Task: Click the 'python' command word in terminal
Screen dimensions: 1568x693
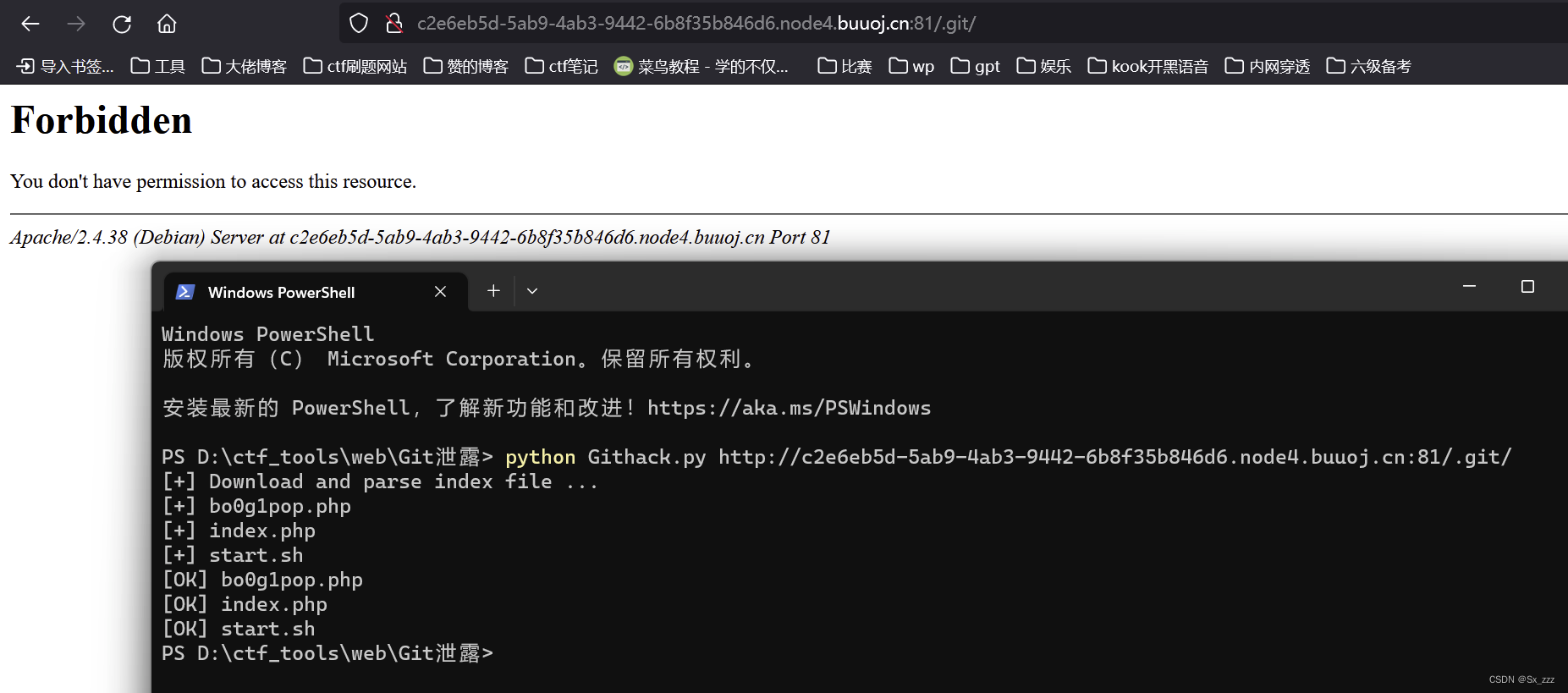Action: pyautogui.click(x=540, y=457)
